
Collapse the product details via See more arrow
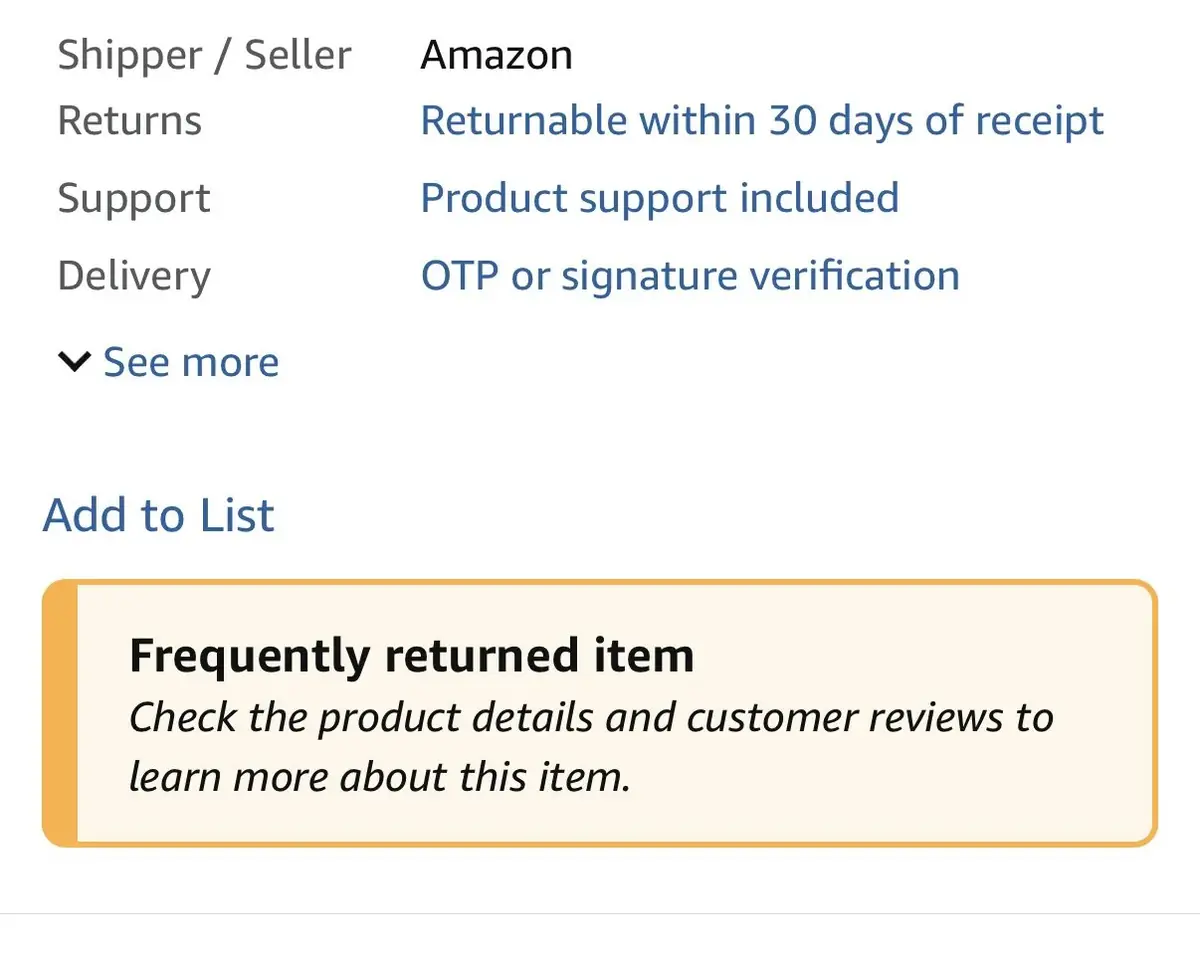(75, 362)
